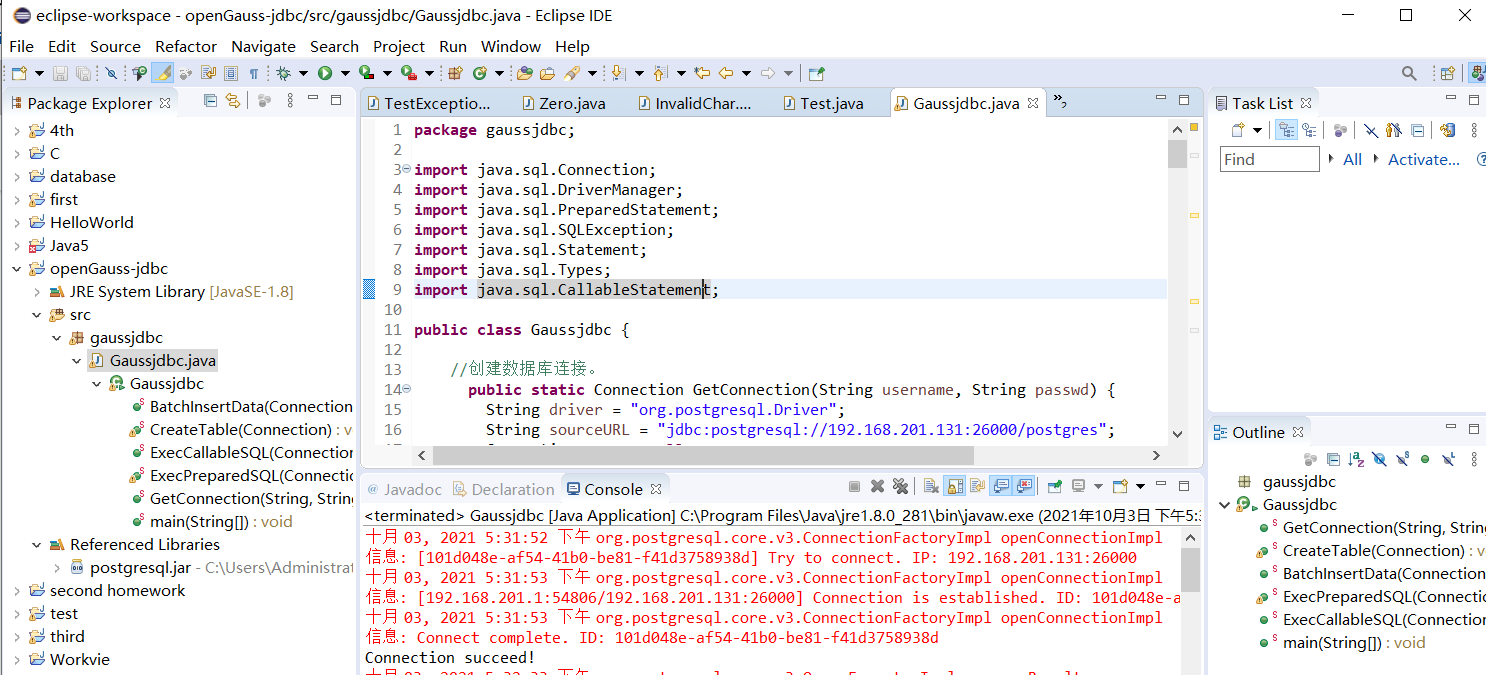Click Clear Console icon

tap(931, 487)
